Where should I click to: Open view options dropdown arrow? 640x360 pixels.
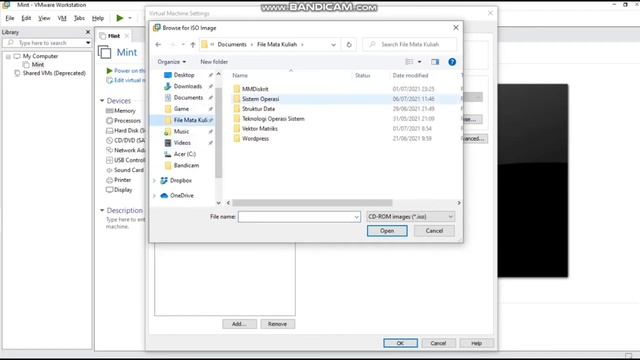pyautogui.click(x=420, y=62)
